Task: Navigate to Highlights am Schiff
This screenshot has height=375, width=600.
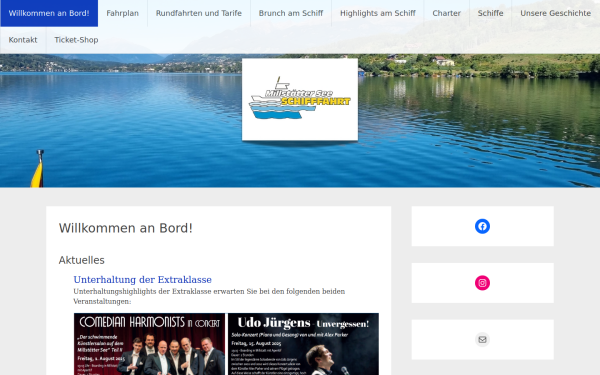Action: [x=378, y=13]
